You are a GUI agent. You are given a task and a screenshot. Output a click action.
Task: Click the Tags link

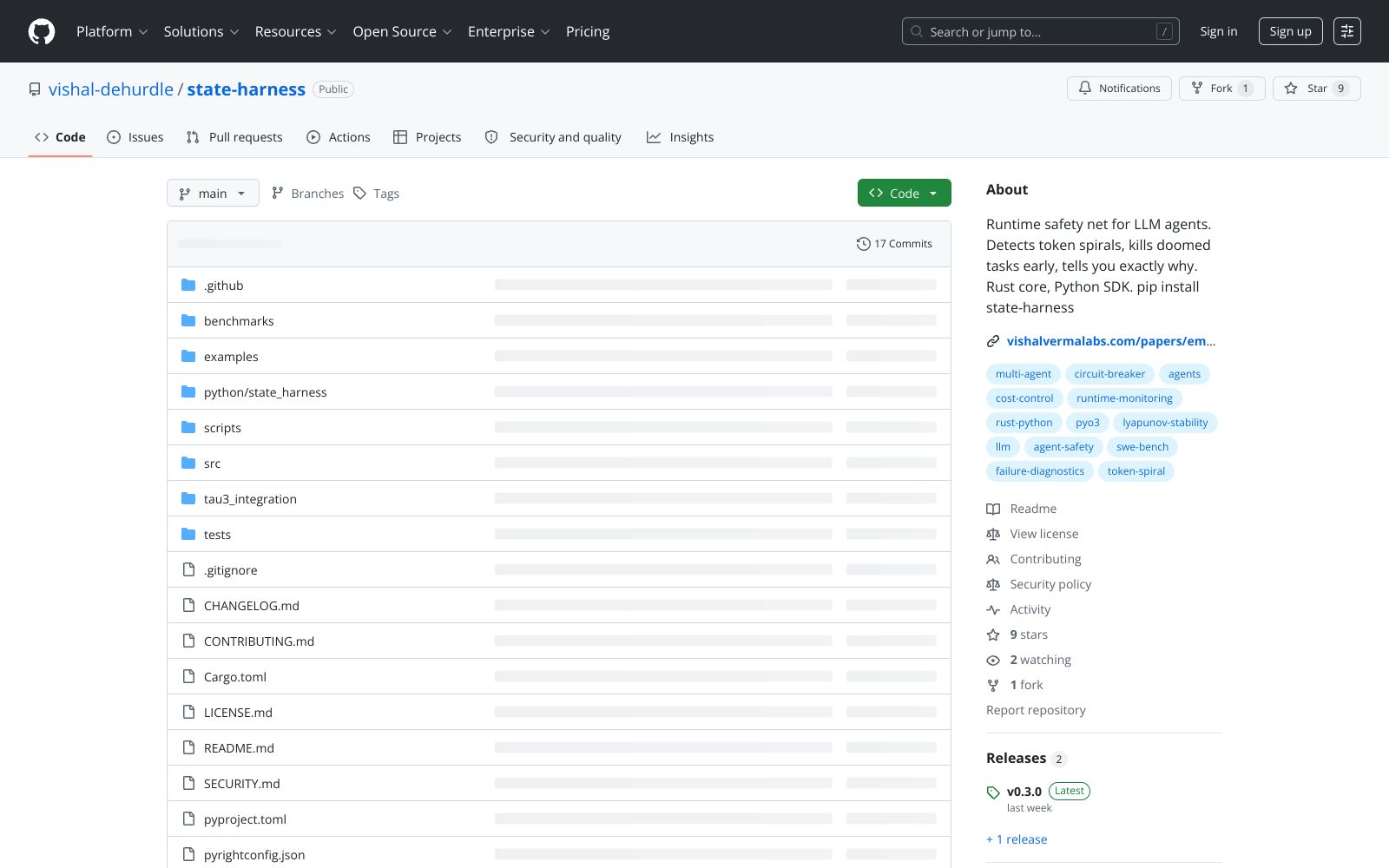pos(376,193)
